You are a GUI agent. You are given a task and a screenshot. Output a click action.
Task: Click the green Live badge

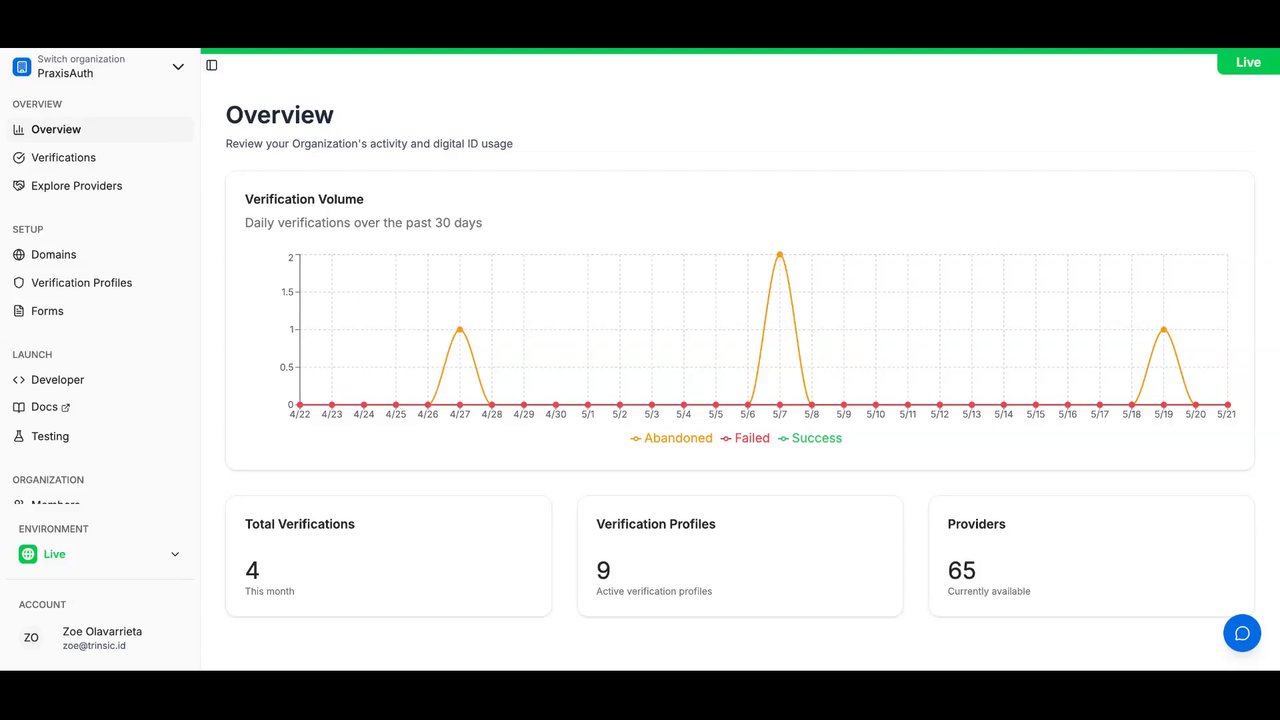coord(1248,62)
